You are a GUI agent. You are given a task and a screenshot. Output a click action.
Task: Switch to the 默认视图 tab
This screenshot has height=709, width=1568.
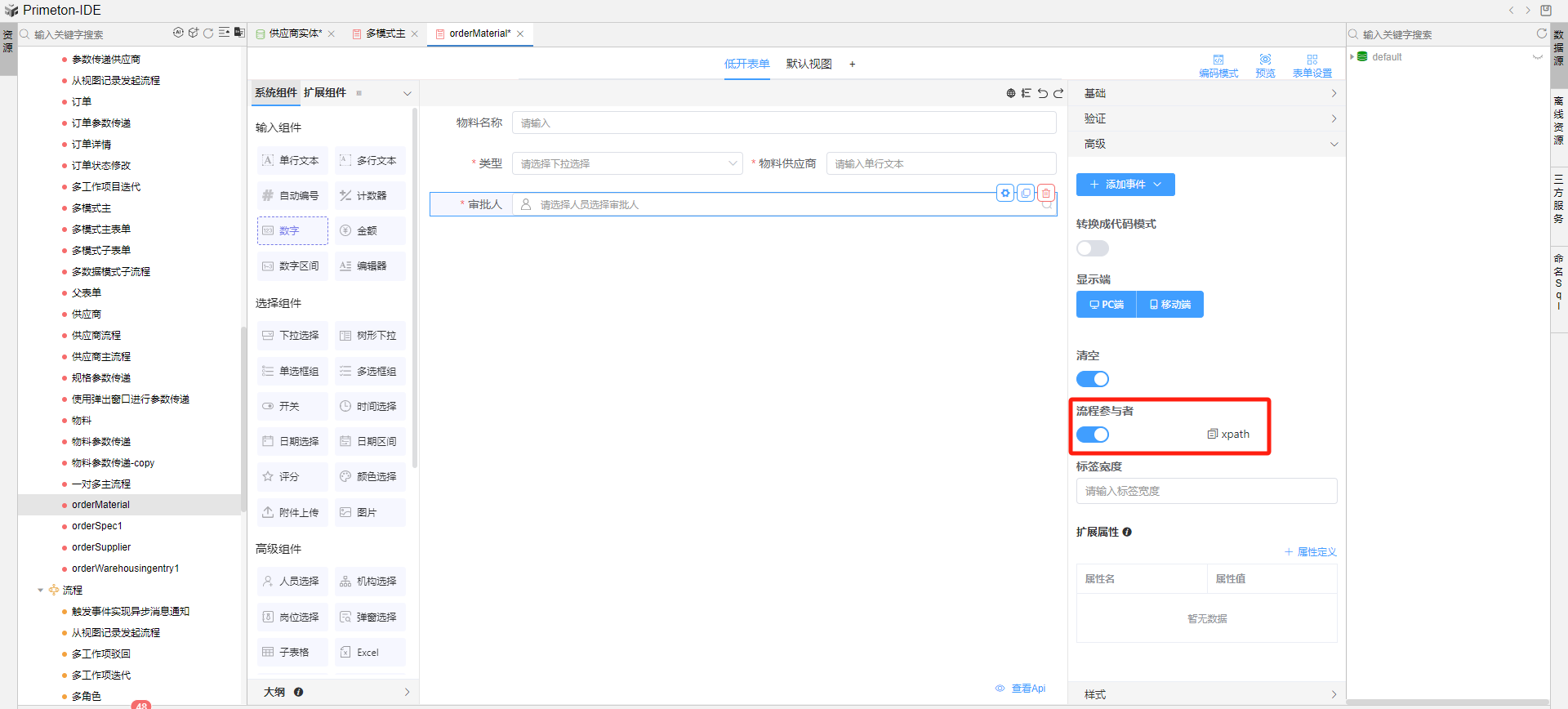[x=808, y=64]
